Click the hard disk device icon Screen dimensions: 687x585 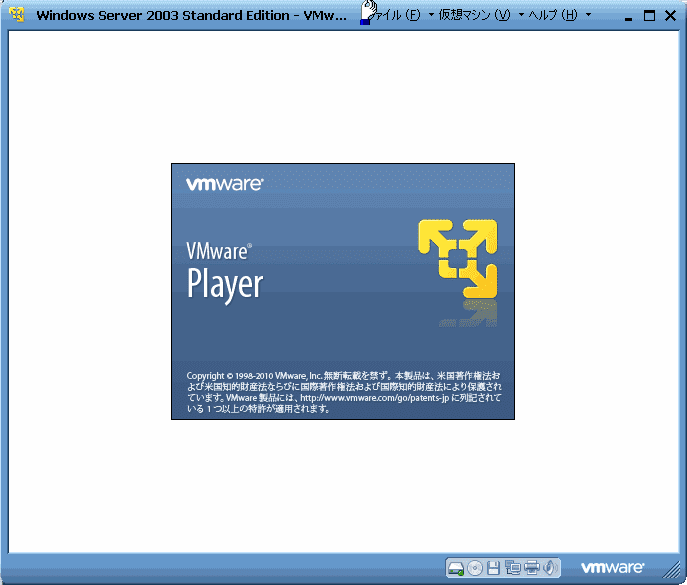pos(456,568)
